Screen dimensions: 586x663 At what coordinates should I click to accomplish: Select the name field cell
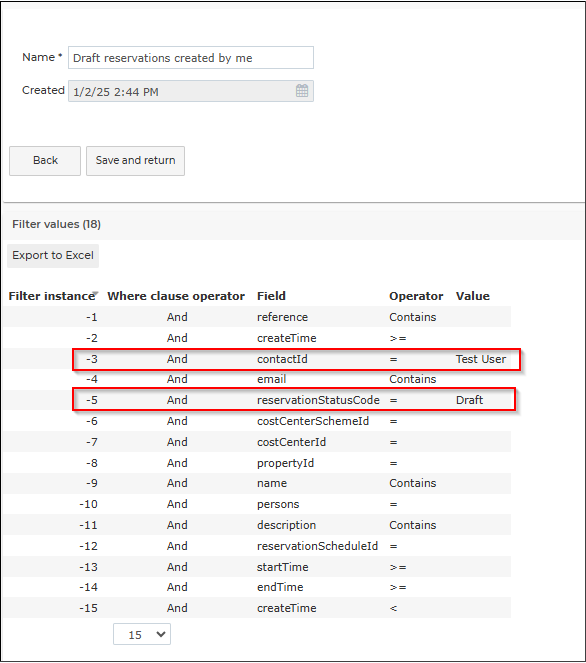[272, 483]
